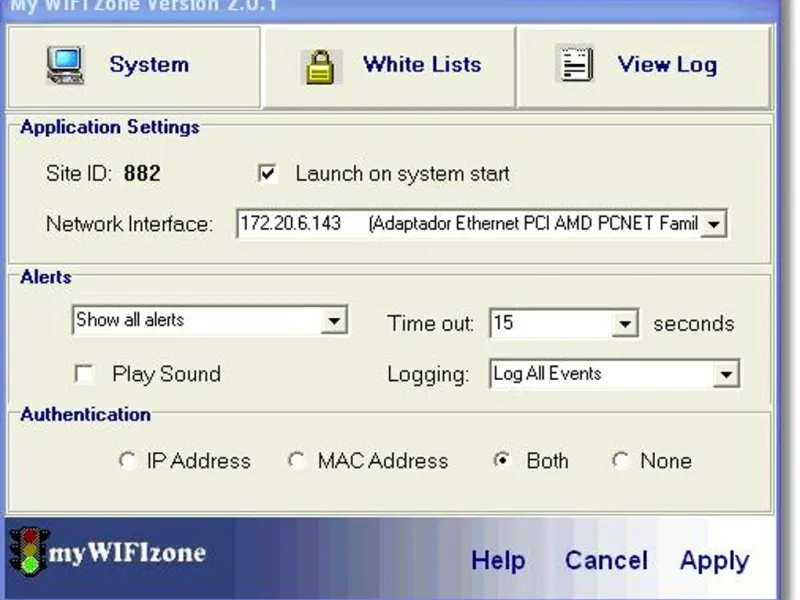Uncheck Launch on system start
The image size is (800, 600).
tap(267, 173)
